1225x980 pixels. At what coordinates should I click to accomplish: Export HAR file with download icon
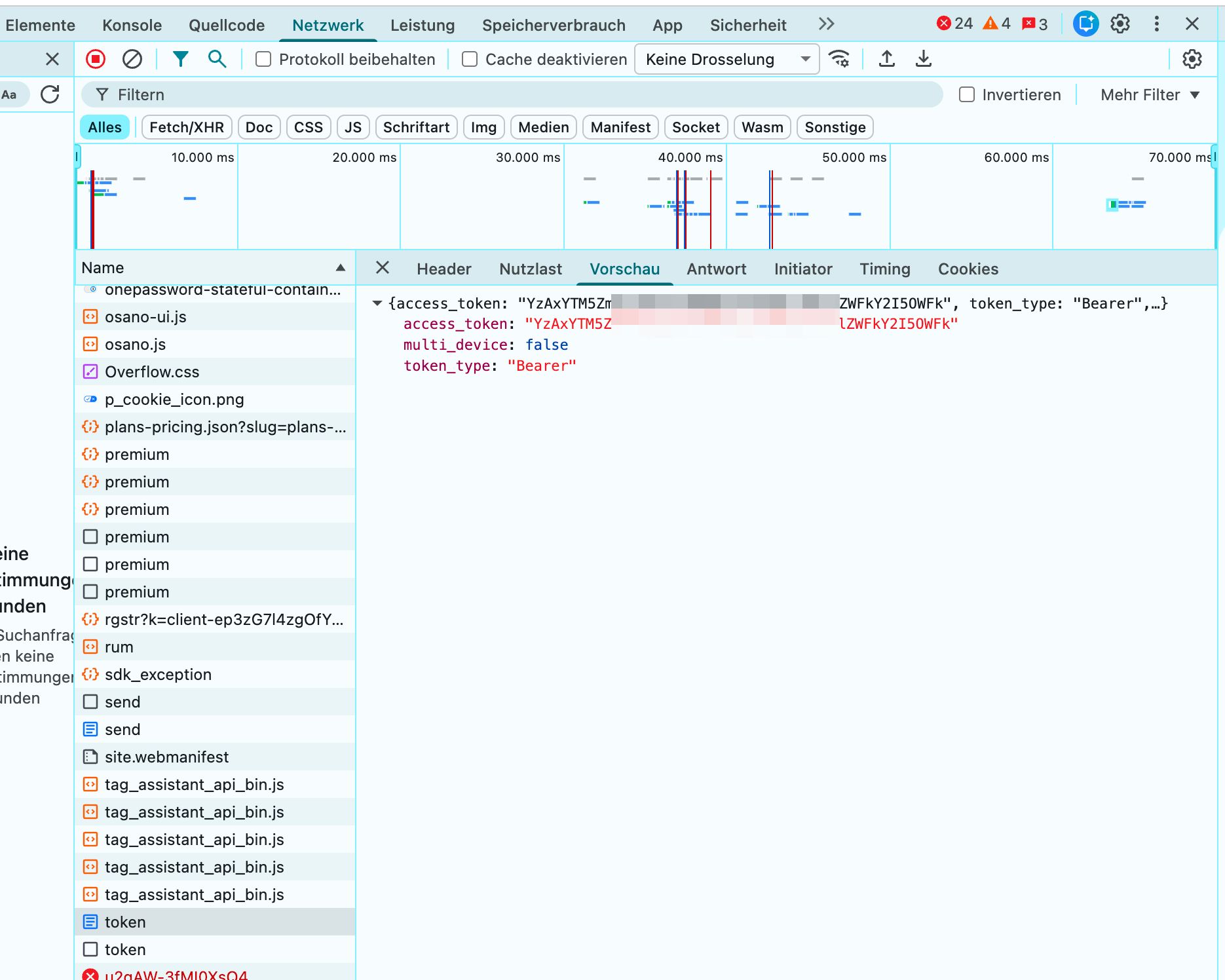[x=923, y=60]
